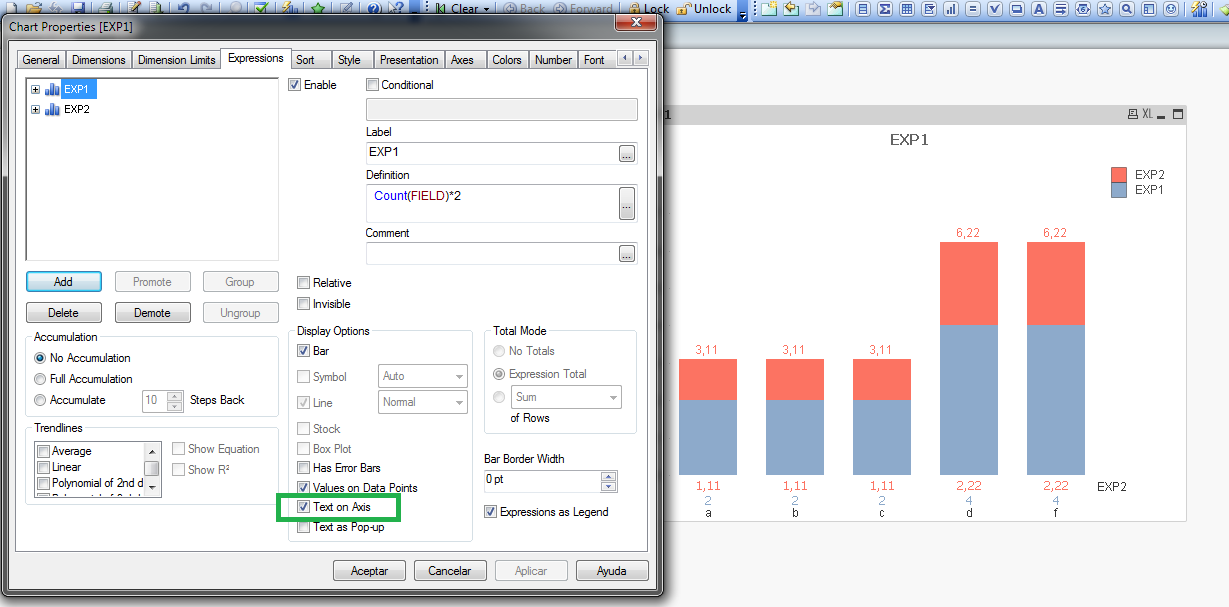Click the Demote button
Viewport: 1229px width, 607px height.
(x=152, y=313)
